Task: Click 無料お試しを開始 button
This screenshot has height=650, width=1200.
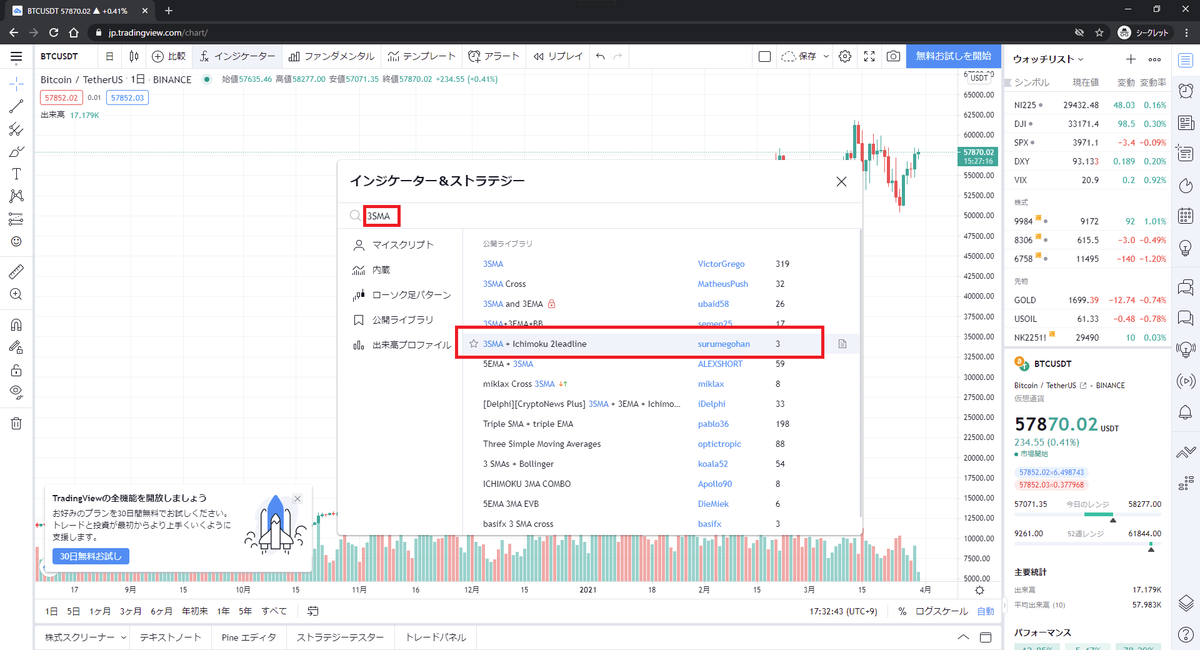Action: coord(954,57)
